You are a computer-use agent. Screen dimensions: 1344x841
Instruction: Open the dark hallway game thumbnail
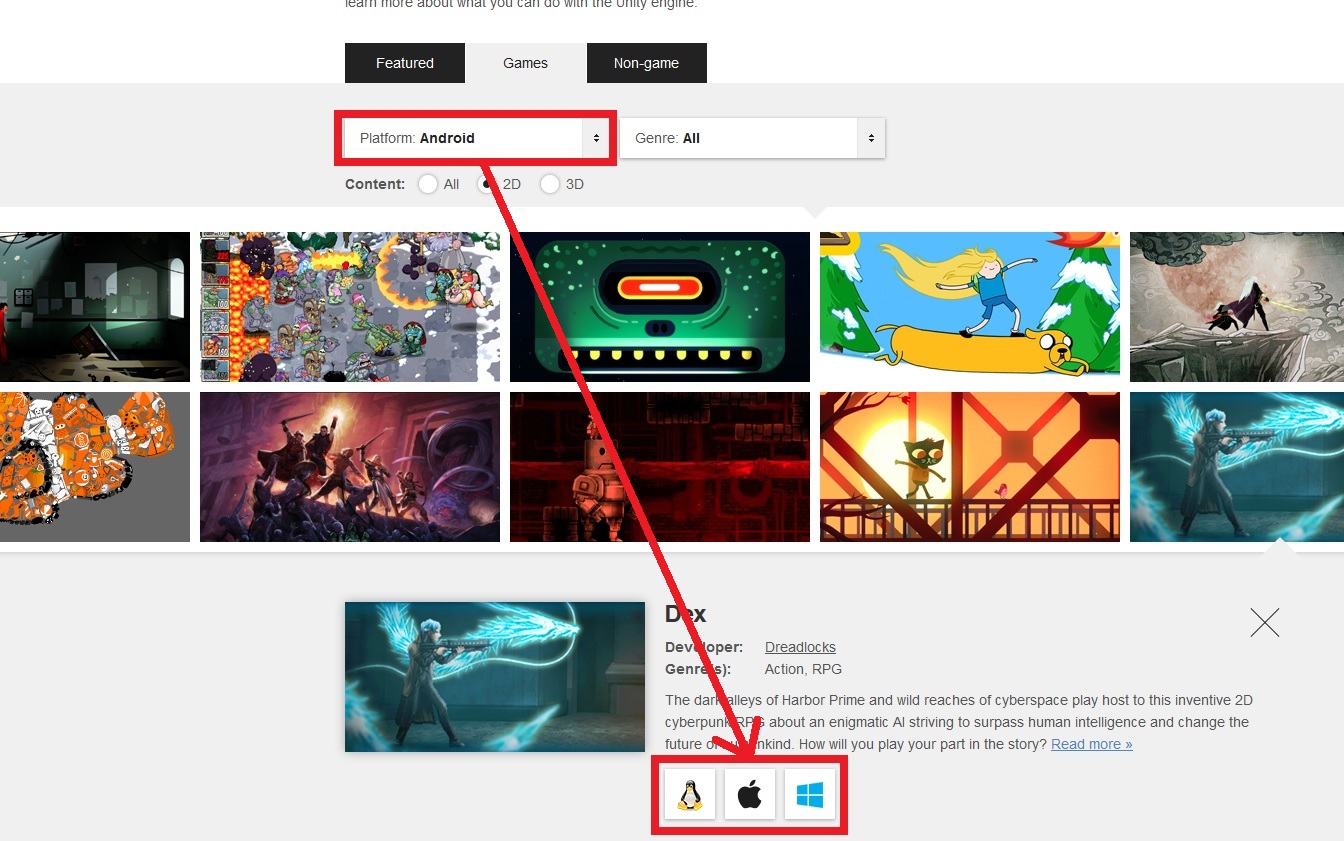[95, 307]
